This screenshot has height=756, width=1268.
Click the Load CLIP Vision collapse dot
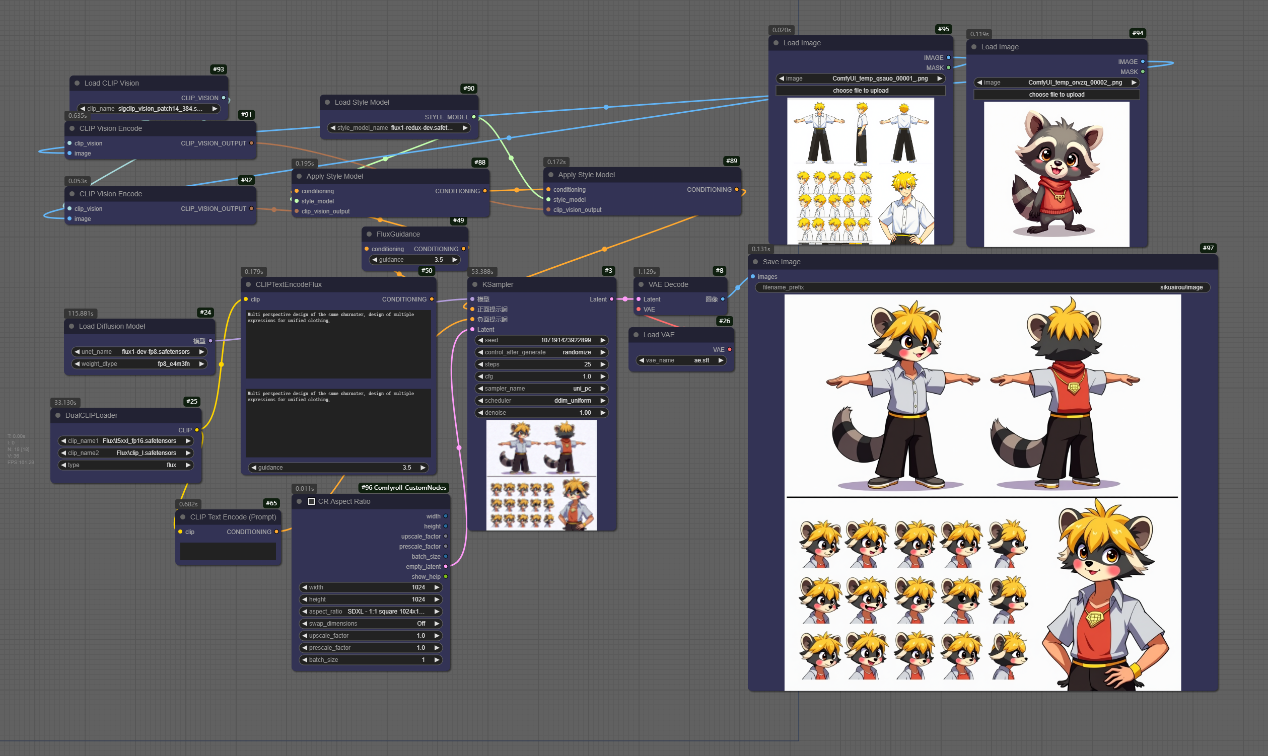76,83
